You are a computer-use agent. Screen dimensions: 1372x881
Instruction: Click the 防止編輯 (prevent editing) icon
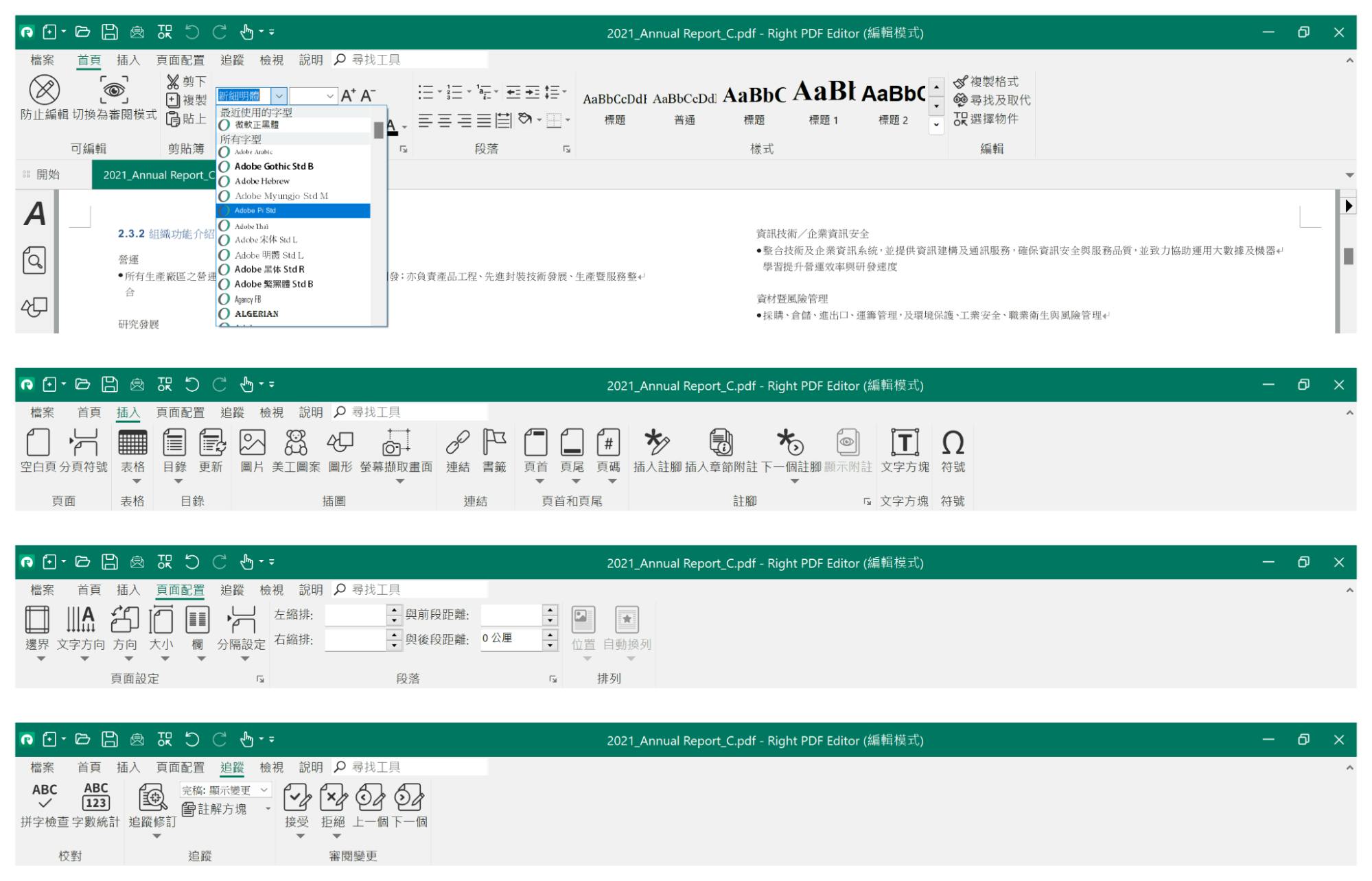(45, 91)
